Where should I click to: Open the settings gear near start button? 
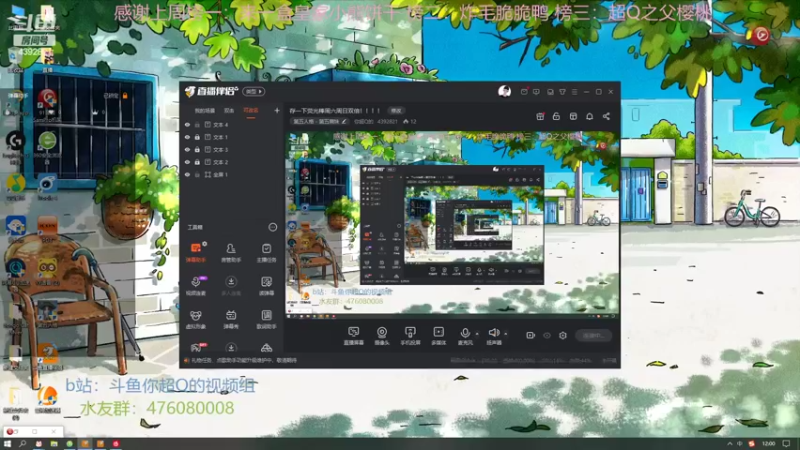pyautogui.click(x=563, y=335)
